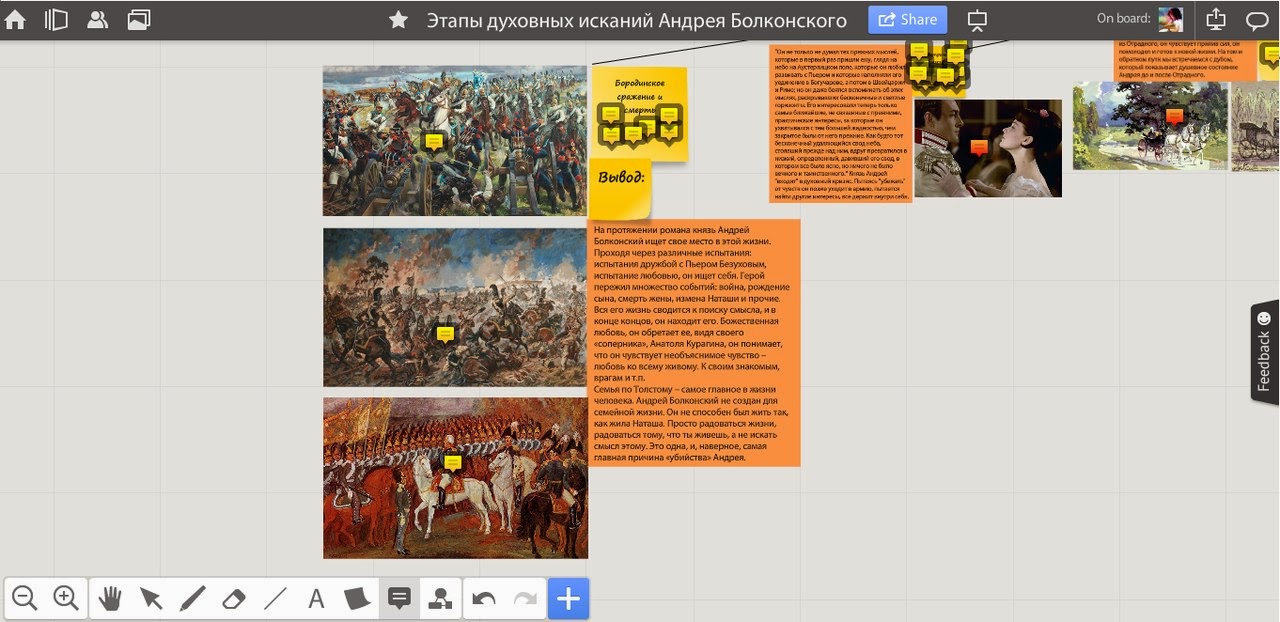The height and width of the screenshot is (622, 1280).
Task: Select the dancing couple photo
Action: [x=988, y=148]
